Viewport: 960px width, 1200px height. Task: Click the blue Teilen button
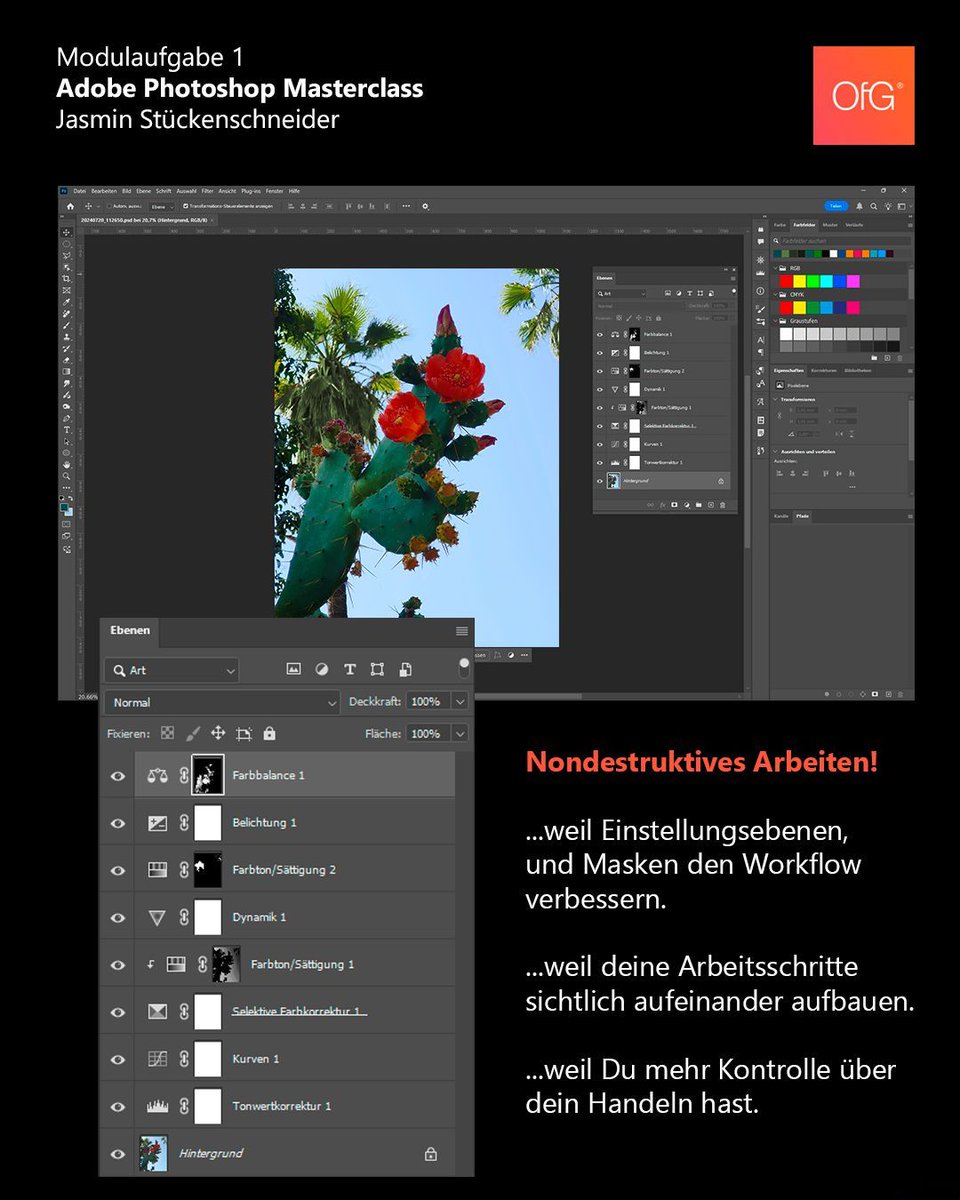pos(836,206)
